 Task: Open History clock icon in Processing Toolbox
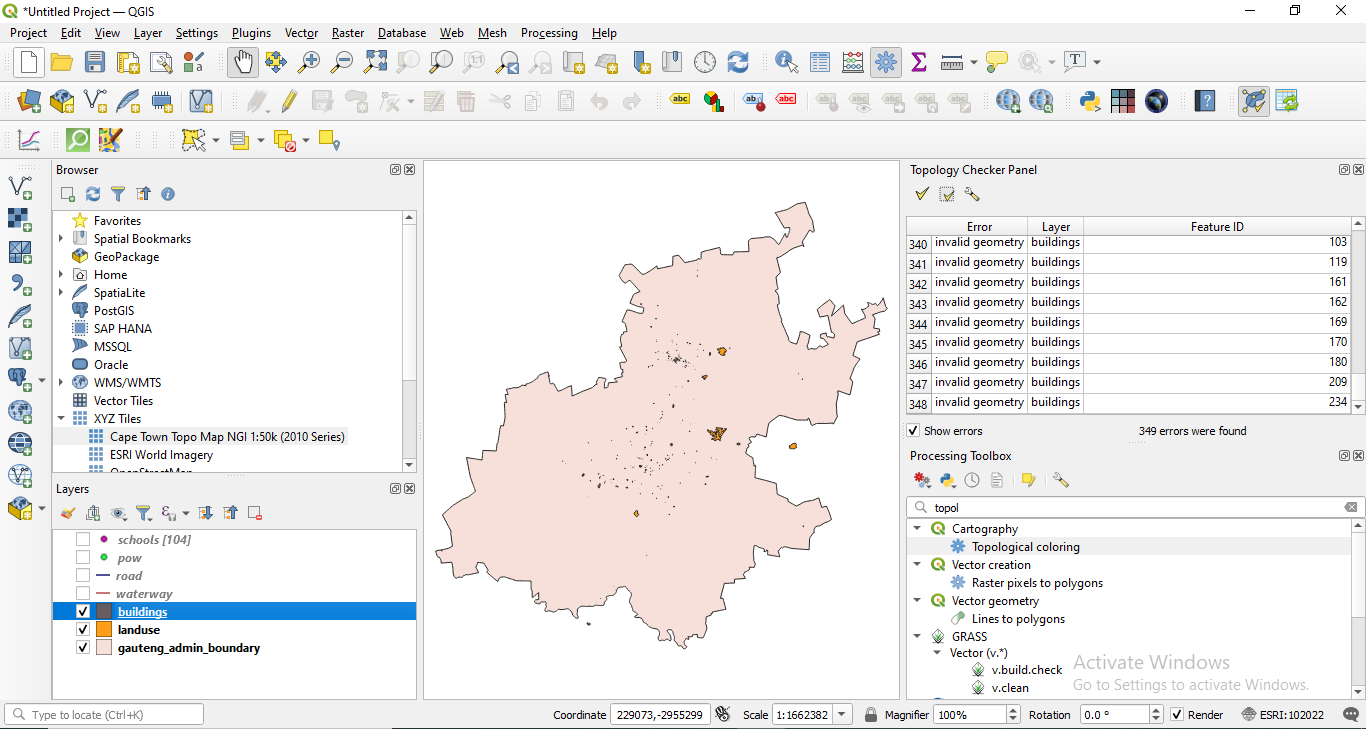click(972, 480)
